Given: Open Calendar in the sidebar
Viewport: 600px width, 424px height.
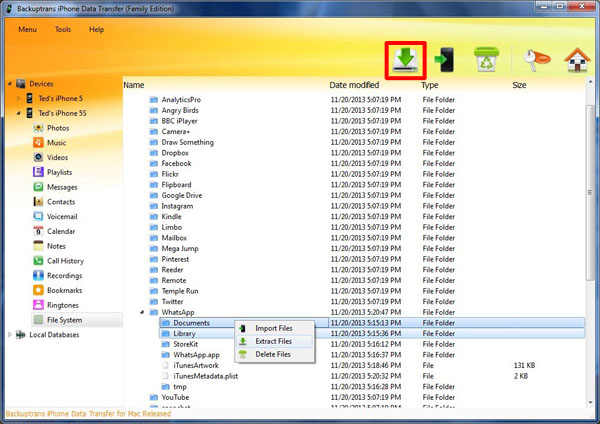Looking at the screenshot, I should (x=61, y=231).
